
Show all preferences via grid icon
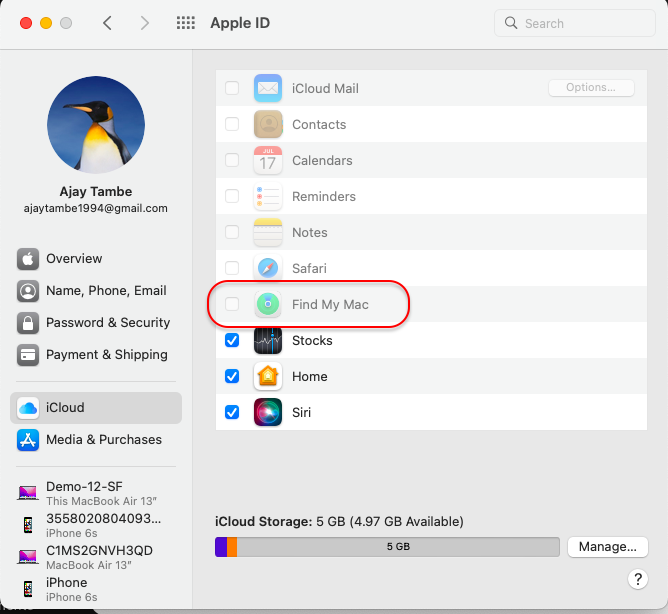click(186, 23)
